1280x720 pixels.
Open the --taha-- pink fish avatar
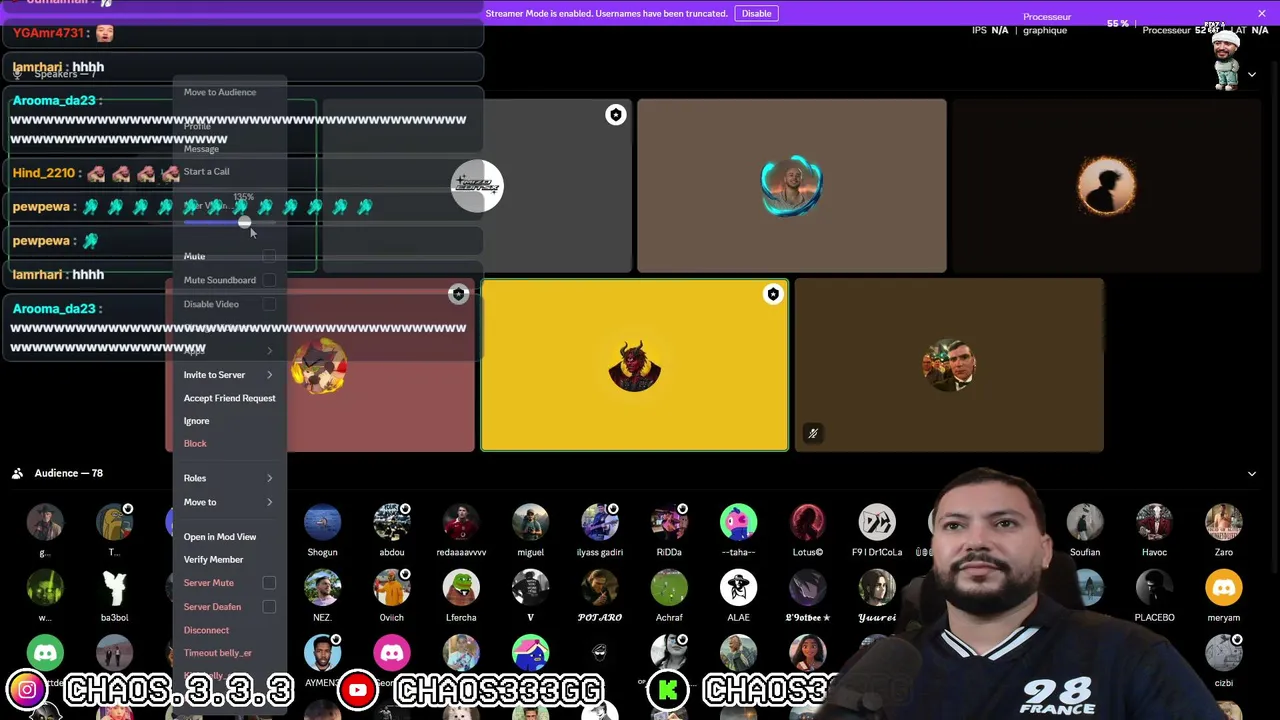click(738, 522)
